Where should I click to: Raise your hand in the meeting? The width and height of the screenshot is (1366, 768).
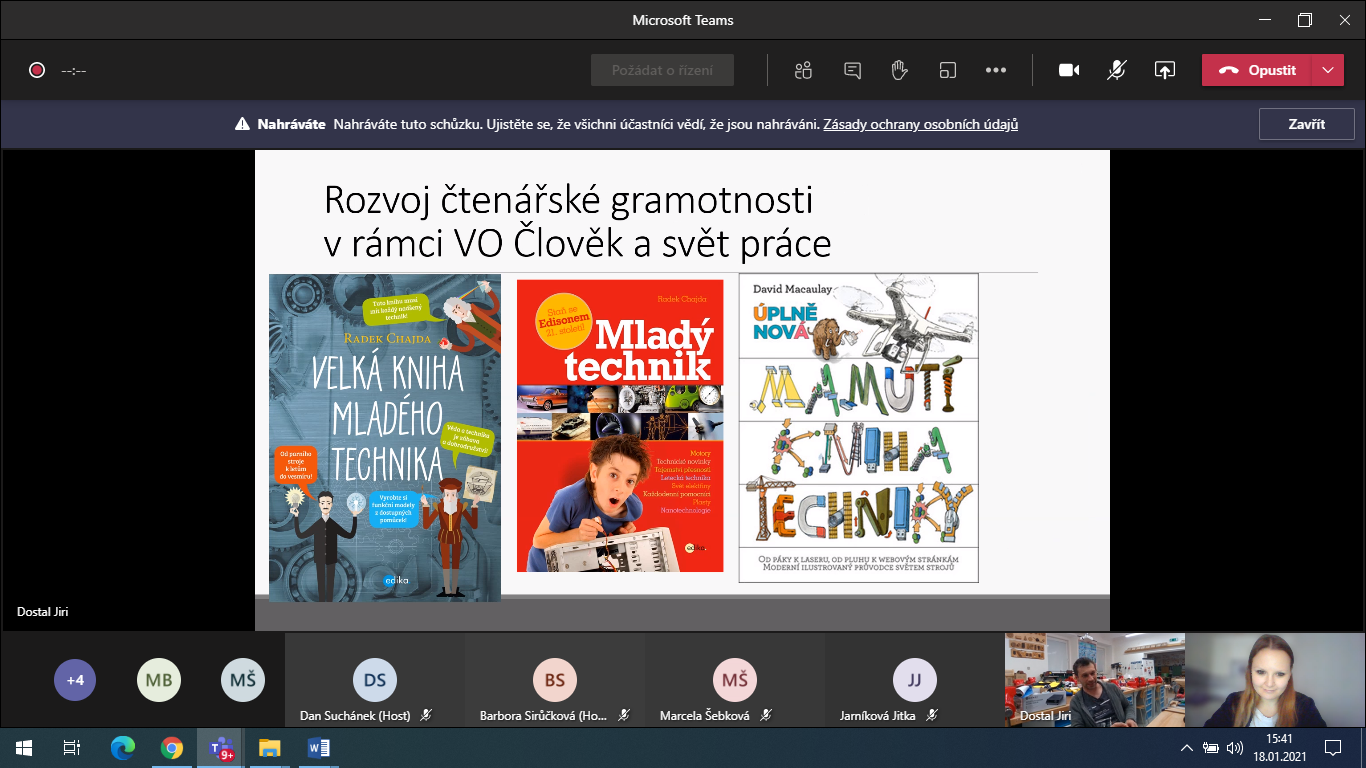tap(899, 70)
